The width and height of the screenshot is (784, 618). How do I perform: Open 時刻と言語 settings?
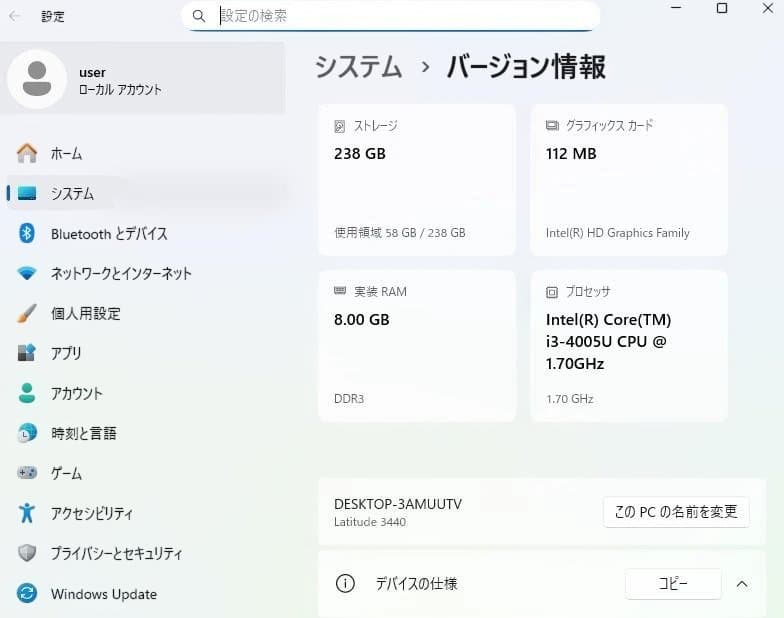(146, 433)
